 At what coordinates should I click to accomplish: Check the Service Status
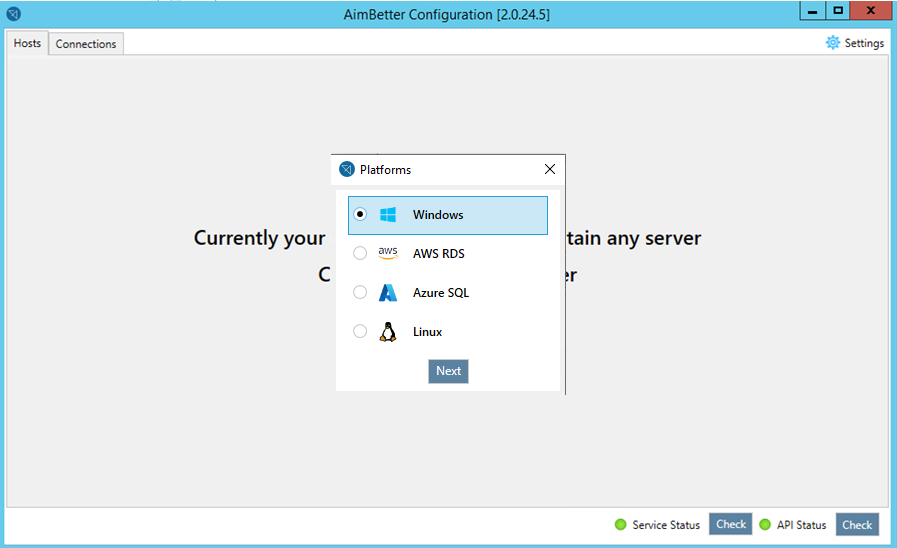pyautogui.click(x=731, y=524)
